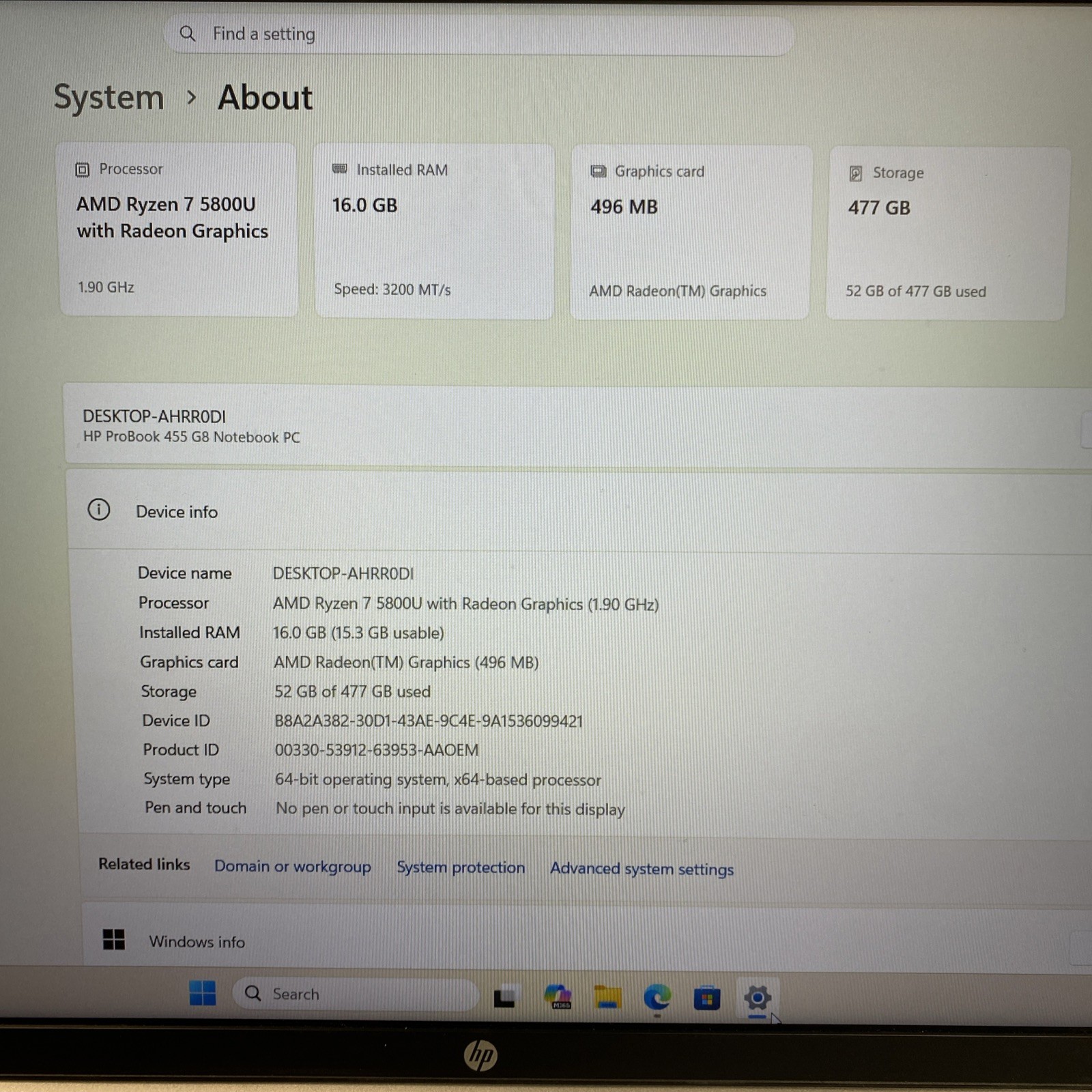
Task: Click the Graphics card monitor icon
Action: pyautogui.click(x=598, y=171)
